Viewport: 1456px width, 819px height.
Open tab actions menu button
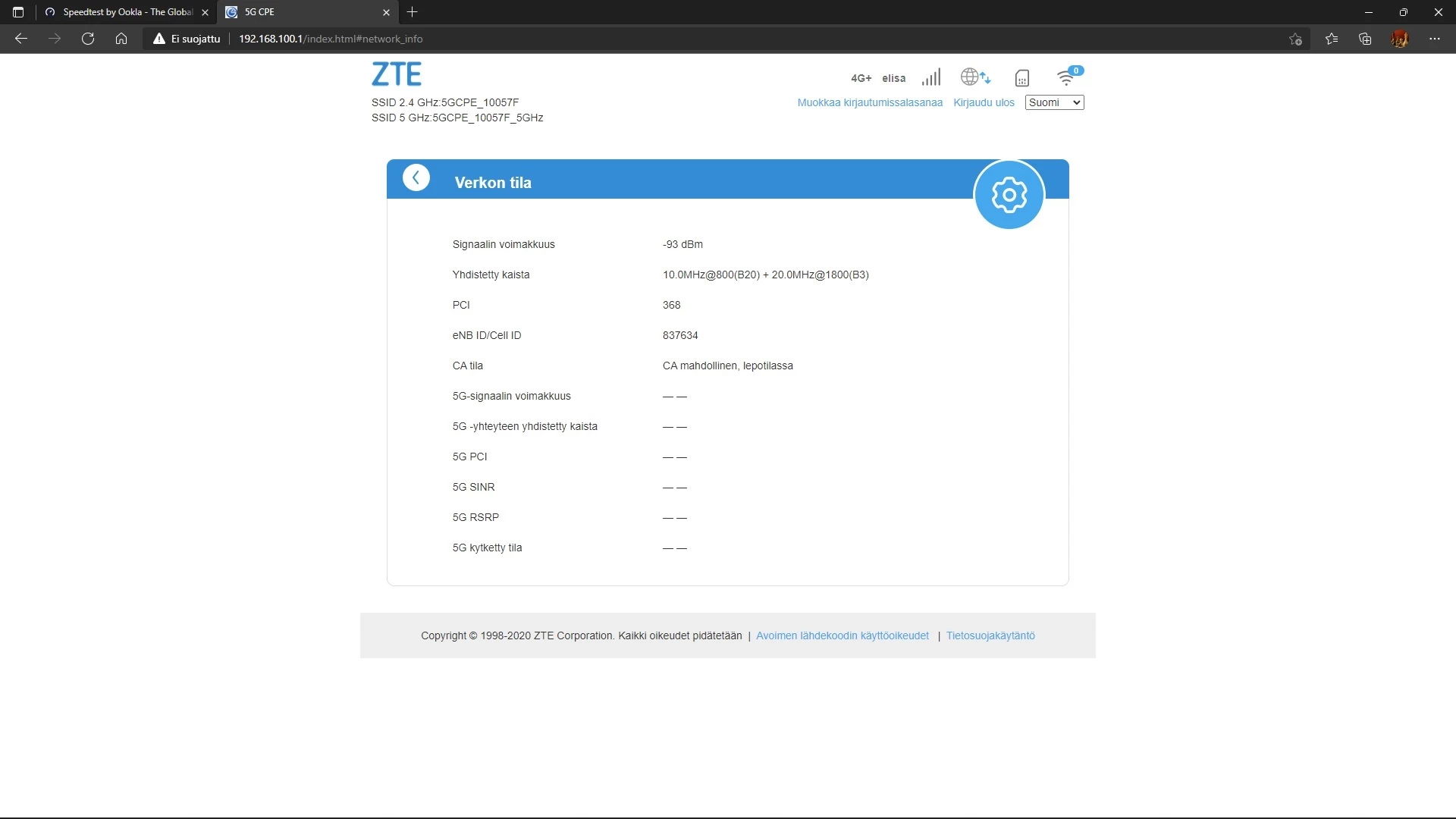click(x=18, y=12)
